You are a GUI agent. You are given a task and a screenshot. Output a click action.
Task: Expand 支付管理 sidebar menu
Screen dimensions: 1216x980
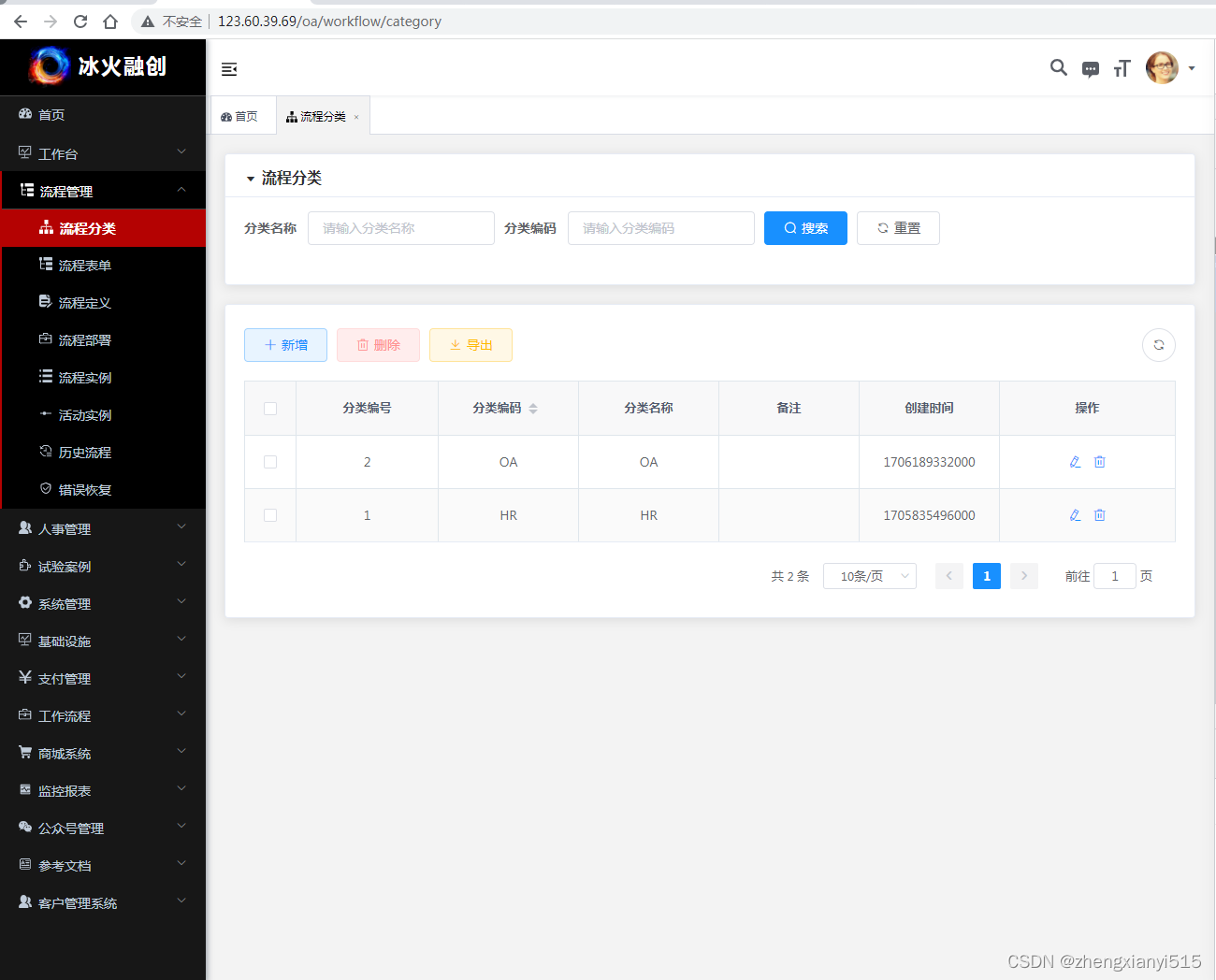point(103,678)
